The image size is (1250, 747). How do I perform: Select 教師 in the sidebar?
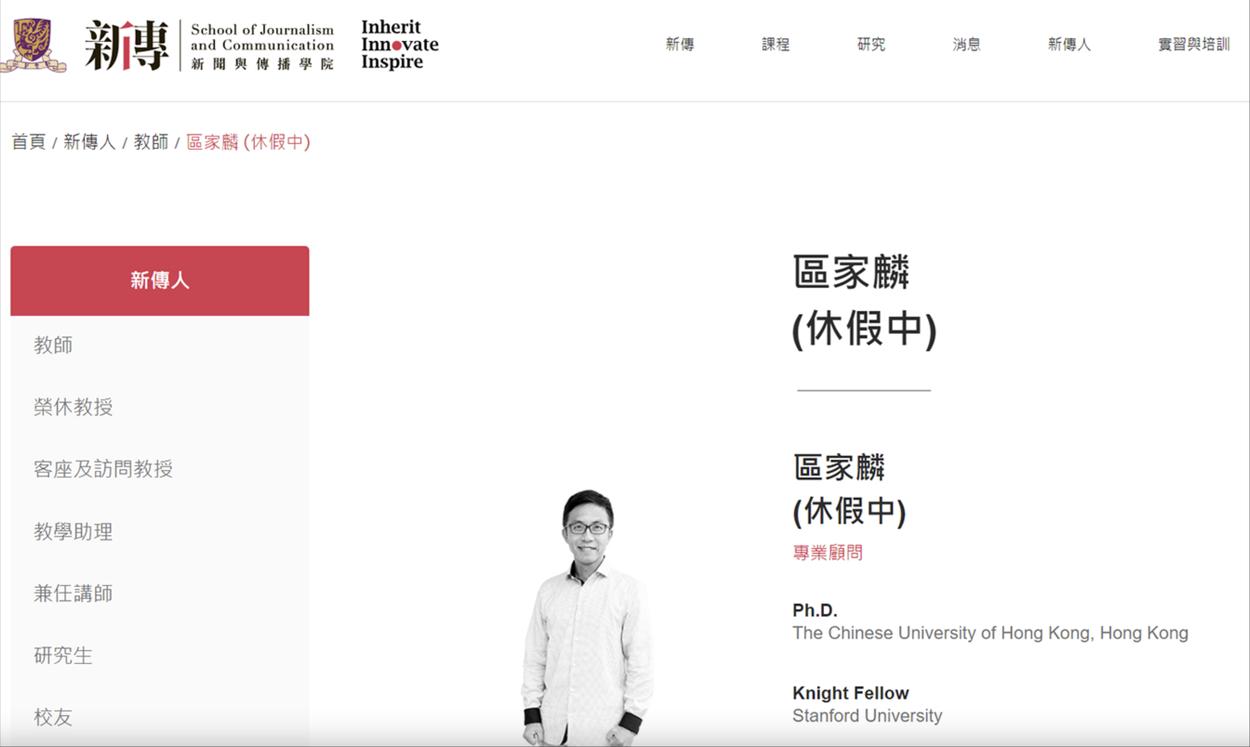pyautogui.click(x=53, y=345)
